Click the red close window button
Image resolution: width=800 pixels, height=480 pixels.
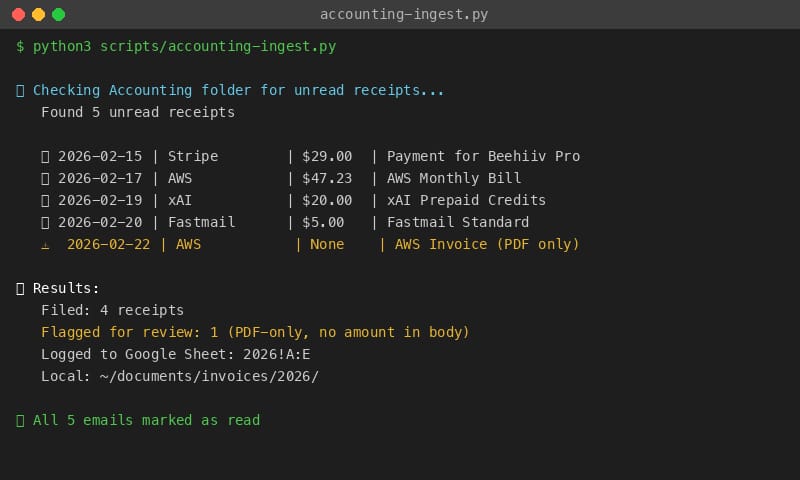18,14
